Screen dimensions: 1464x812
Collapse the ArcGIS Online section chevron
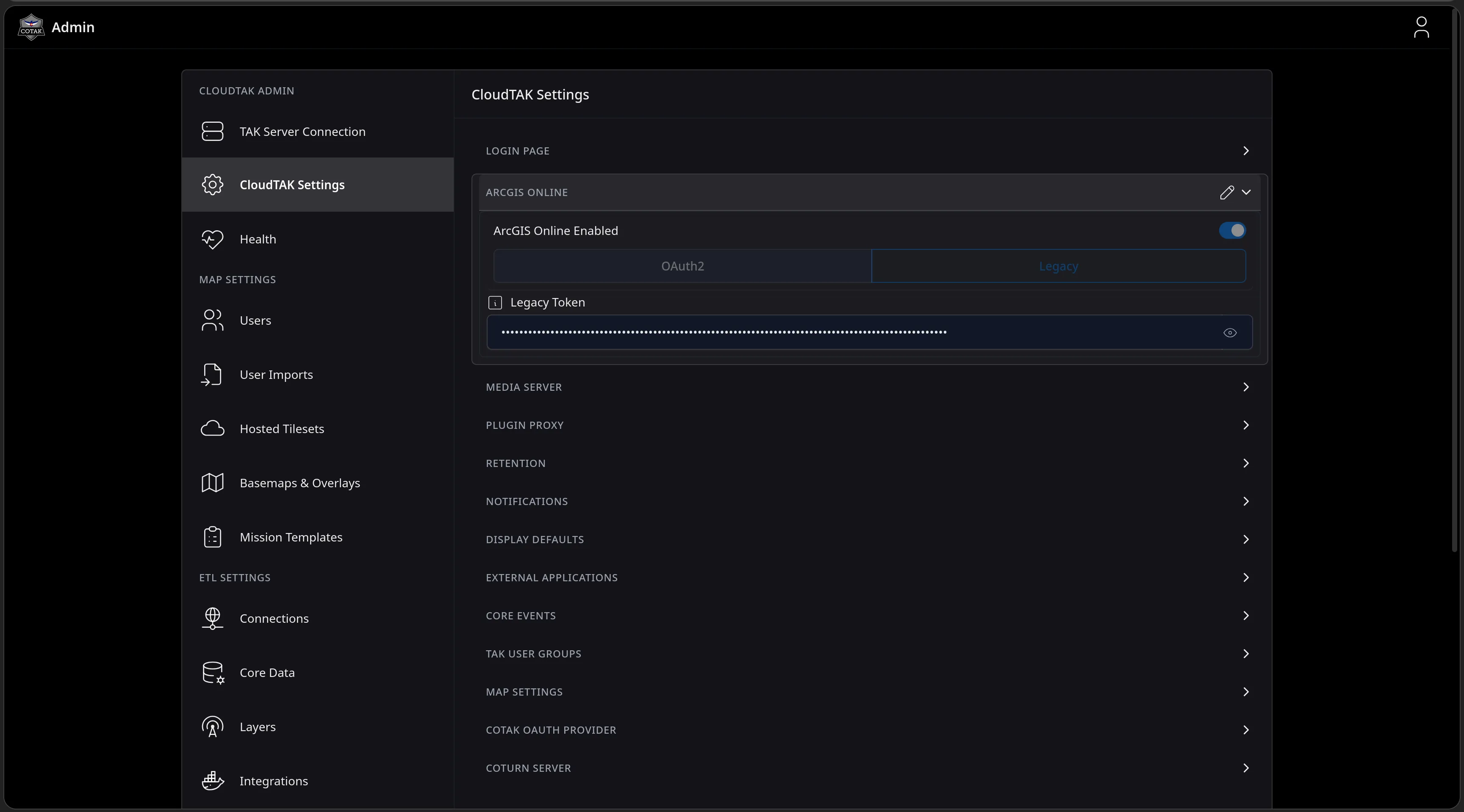(1246, 193)
